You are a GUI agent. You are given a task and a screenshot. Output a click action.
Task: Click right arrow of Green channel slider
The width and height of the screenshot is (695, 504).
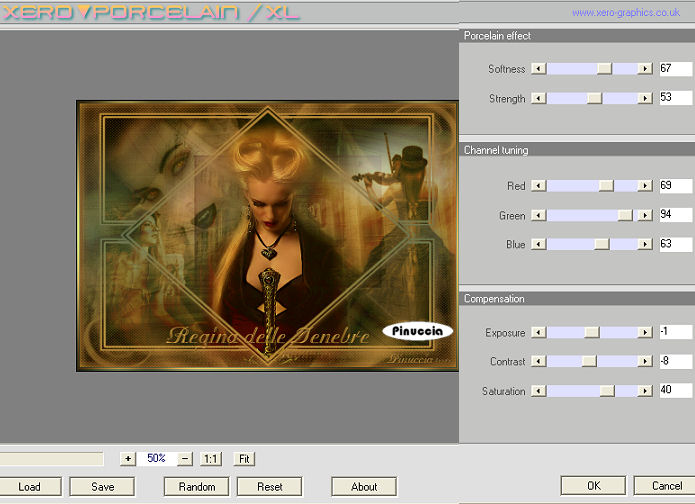click(645, 215)
